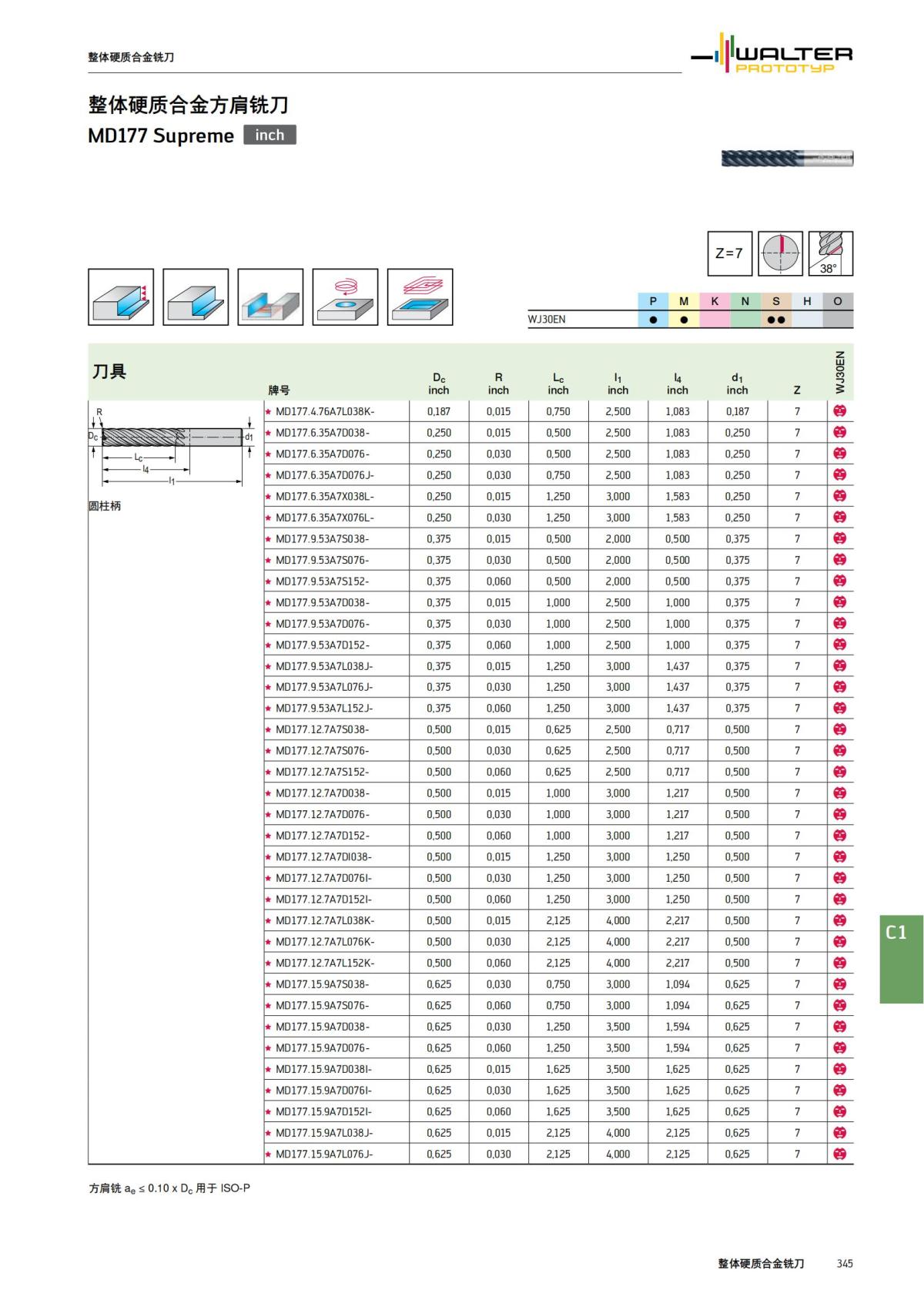Click availability icon for MD177.12.7A7L038K-
This screenshot has height=1307, width=924.
(840, 920)
